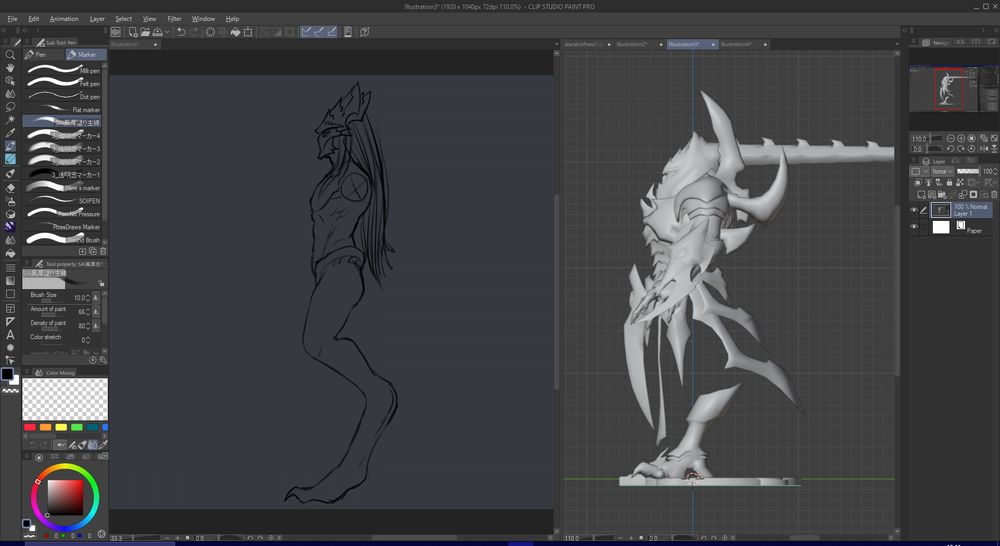
Task: Adjust layer opacity 100 stepper
Action: pyautogui.click(x=995, y=171)
